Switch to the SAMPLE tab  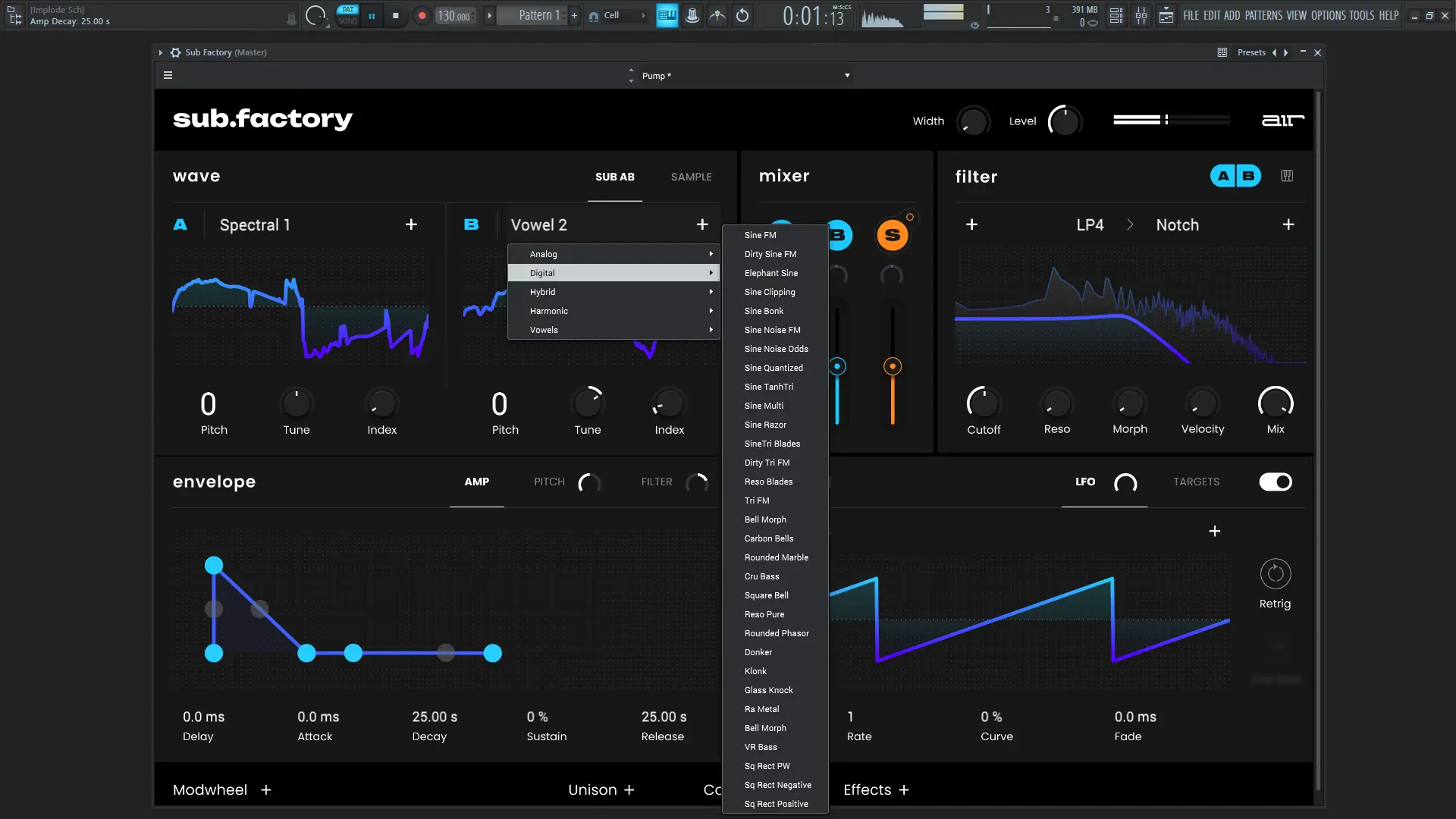click(690, 177)
